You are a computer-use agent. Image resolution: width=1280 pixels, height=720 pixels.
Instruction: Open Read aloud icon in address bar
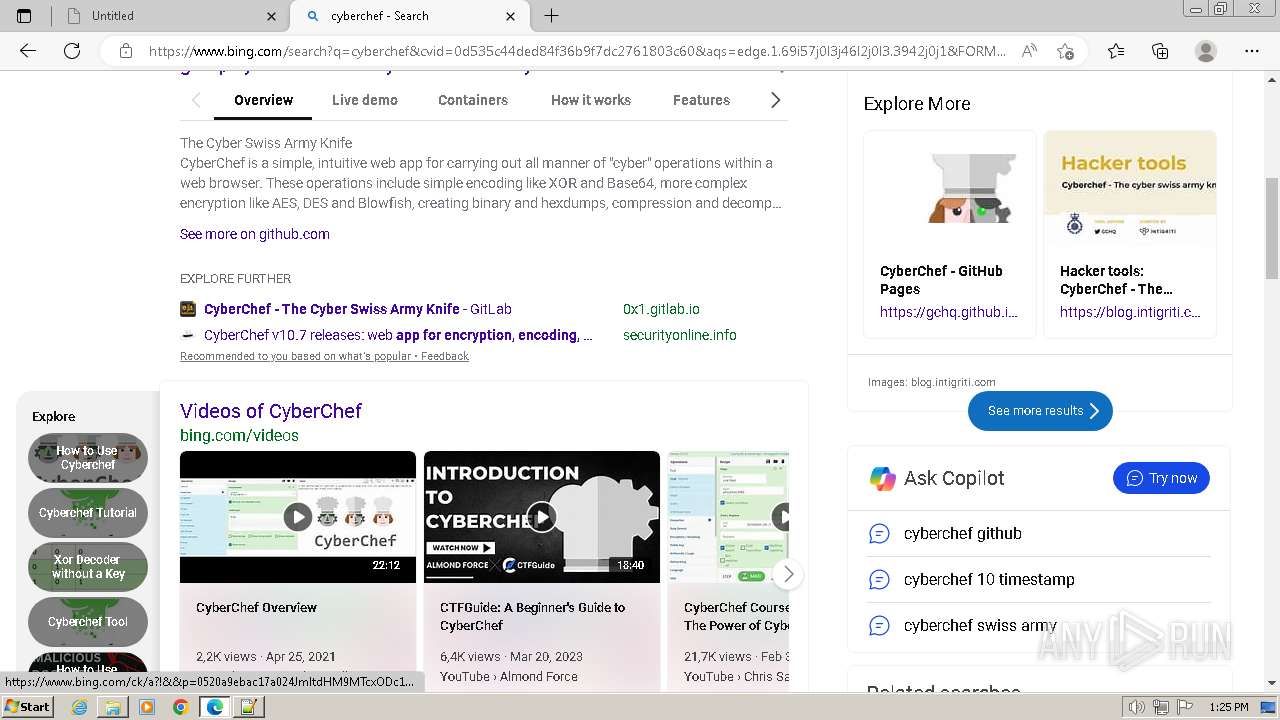(x=1029, y=51)
